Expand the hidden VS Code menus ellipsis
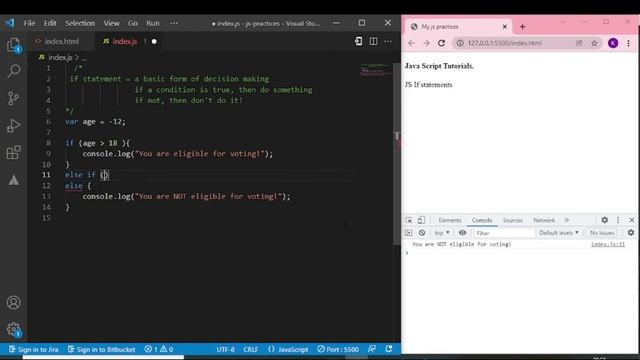Image resolution: width=640 pixels, height=360 pixels. coord(174,23)
